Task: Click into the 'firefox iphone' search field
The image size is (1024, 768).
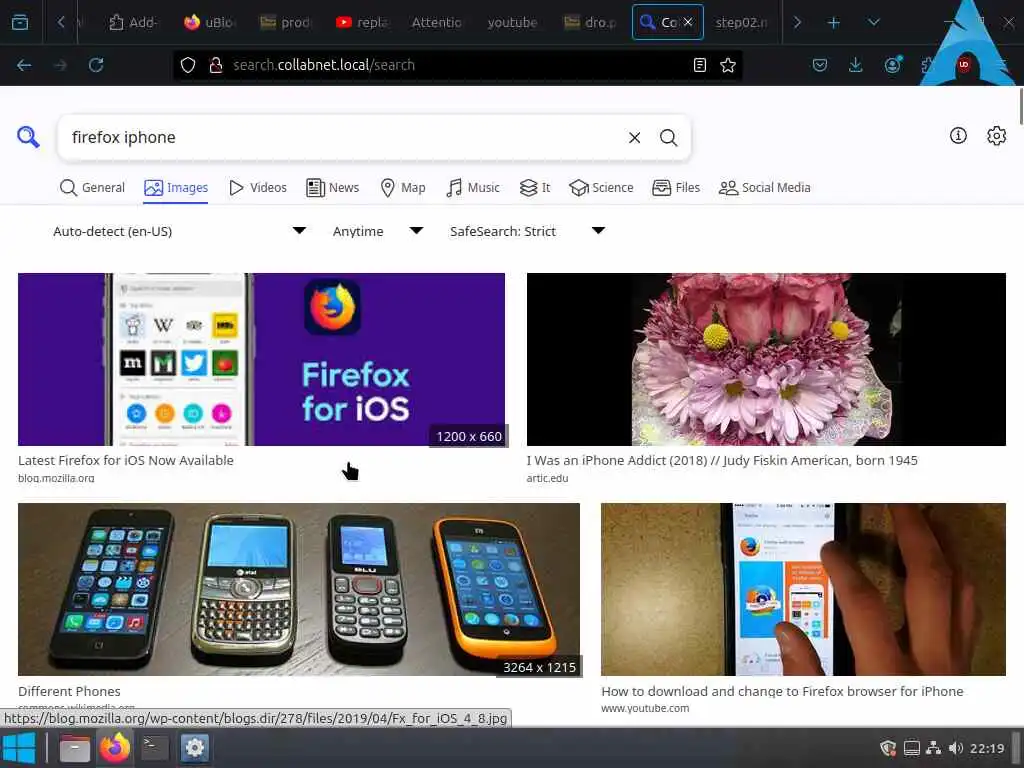Action: point(340,138)
